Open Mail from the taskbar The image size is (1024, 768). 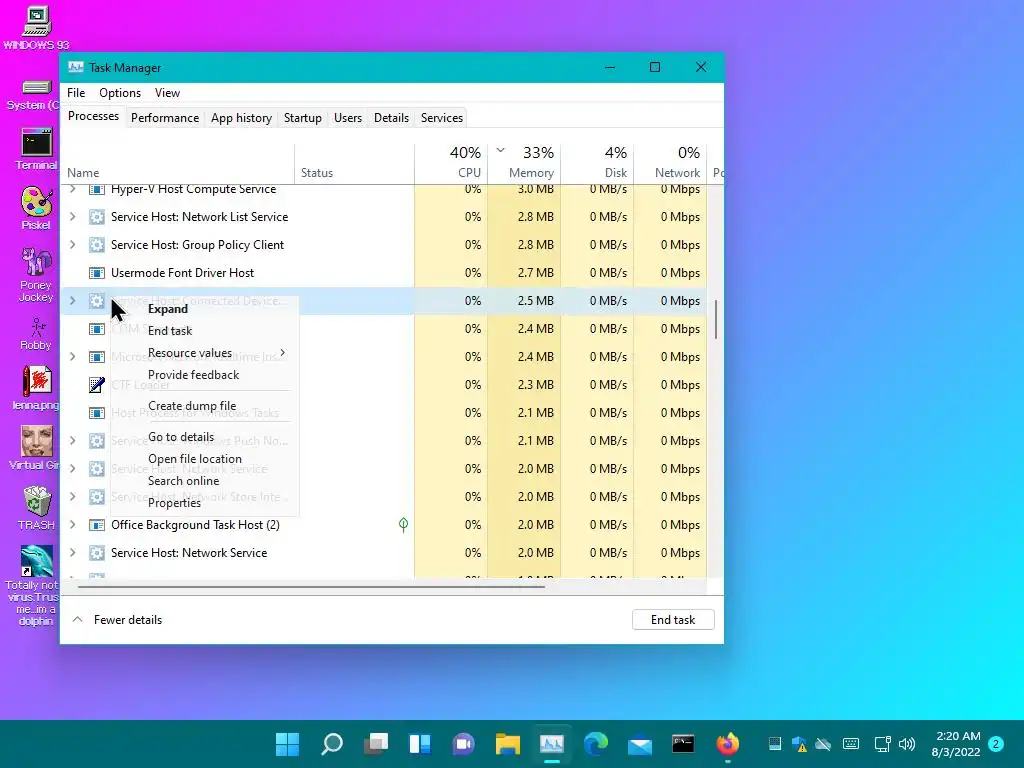pyautogui.click(x=640, y=744)
